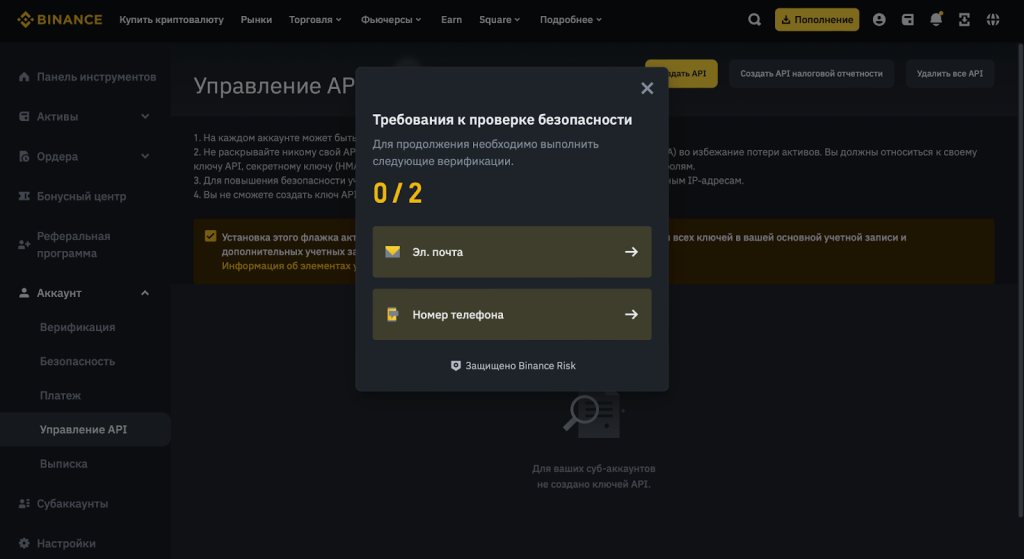Click Удалить все API button

coord(950,74)
